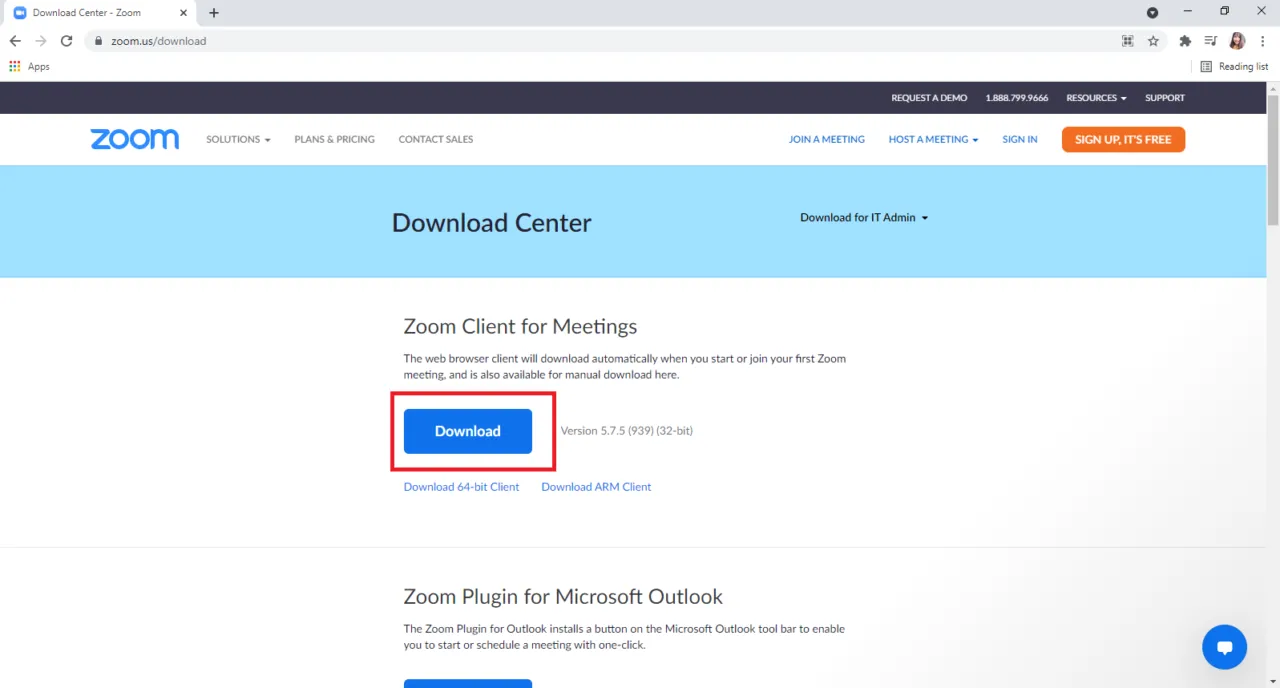The image size is (1280, 688).
Task: Click the Chrome profile avatar
Action: (x=1237, y=41)
